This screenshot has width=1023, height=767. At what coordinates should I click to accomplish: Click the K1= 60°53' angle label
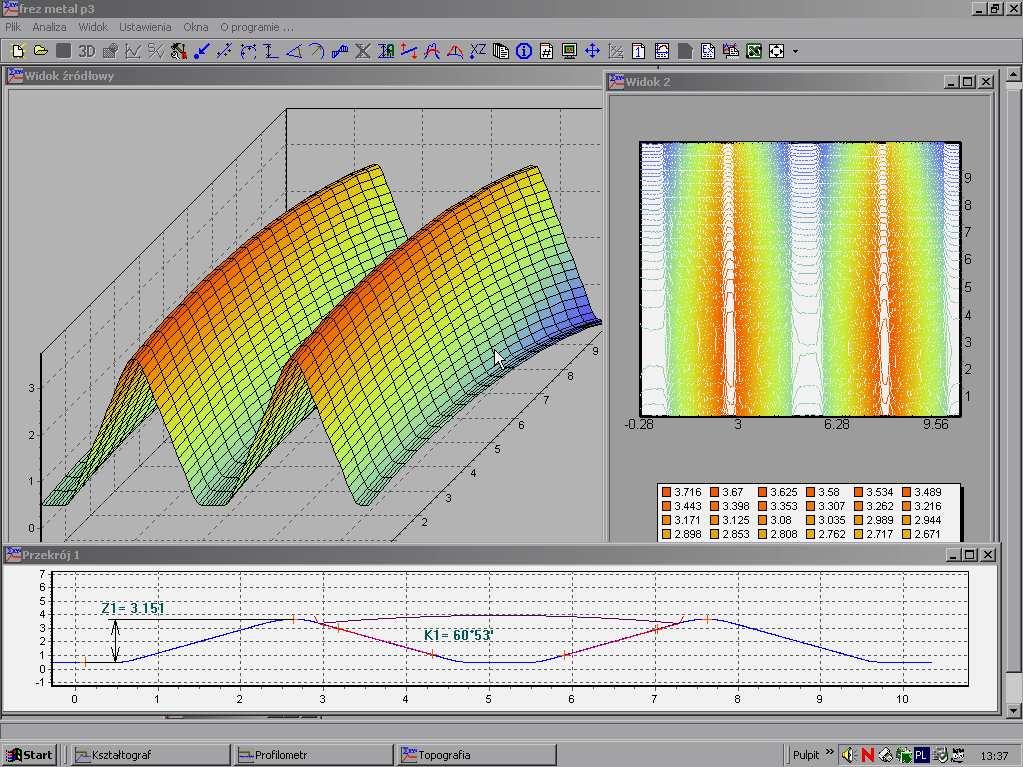[x=459, y=635]
